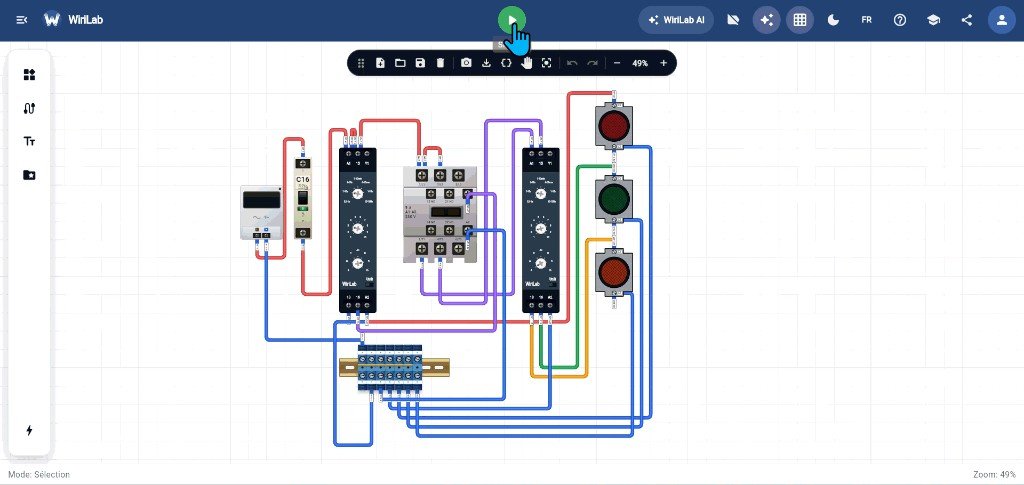Open the user account menu
1024x485 pixels.
(1001, 20)
